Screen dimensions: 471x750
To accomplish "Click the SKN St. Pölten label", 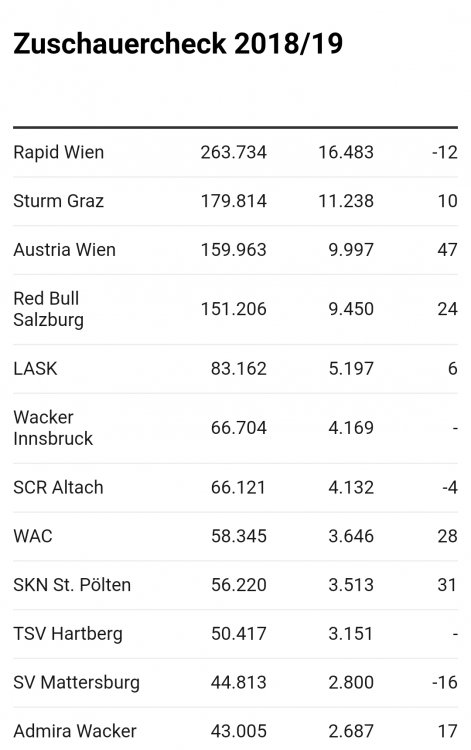I will click(72, 585).
